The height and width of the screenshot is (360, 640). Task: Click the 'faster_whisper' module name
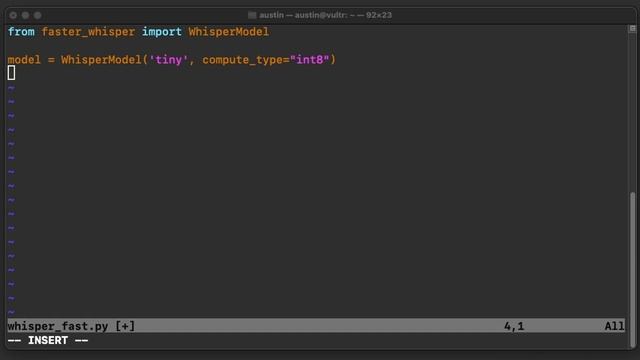88,32
